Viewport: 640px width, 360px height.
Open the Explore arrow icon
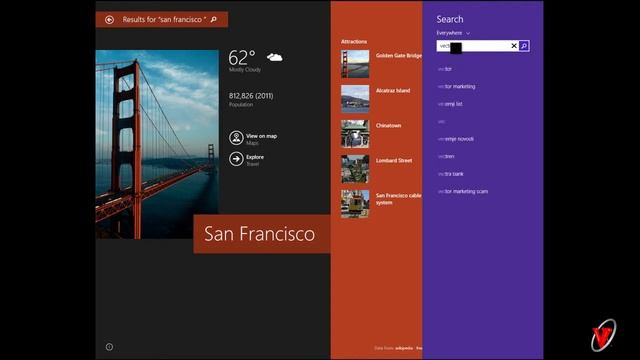coord(236,159)
